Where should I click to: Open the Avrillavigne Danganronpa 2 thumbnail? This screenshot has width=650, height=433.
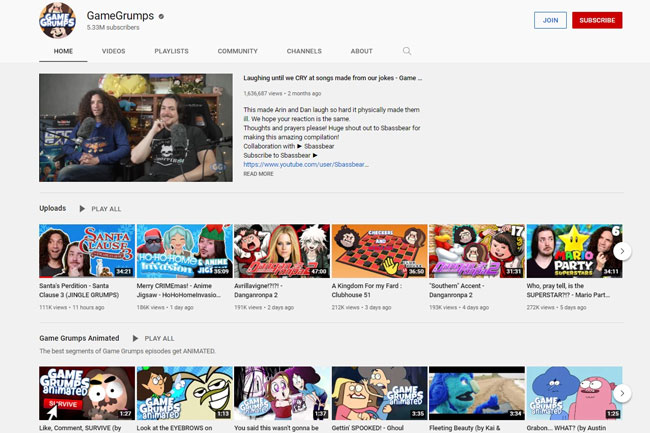pos(282,251)
